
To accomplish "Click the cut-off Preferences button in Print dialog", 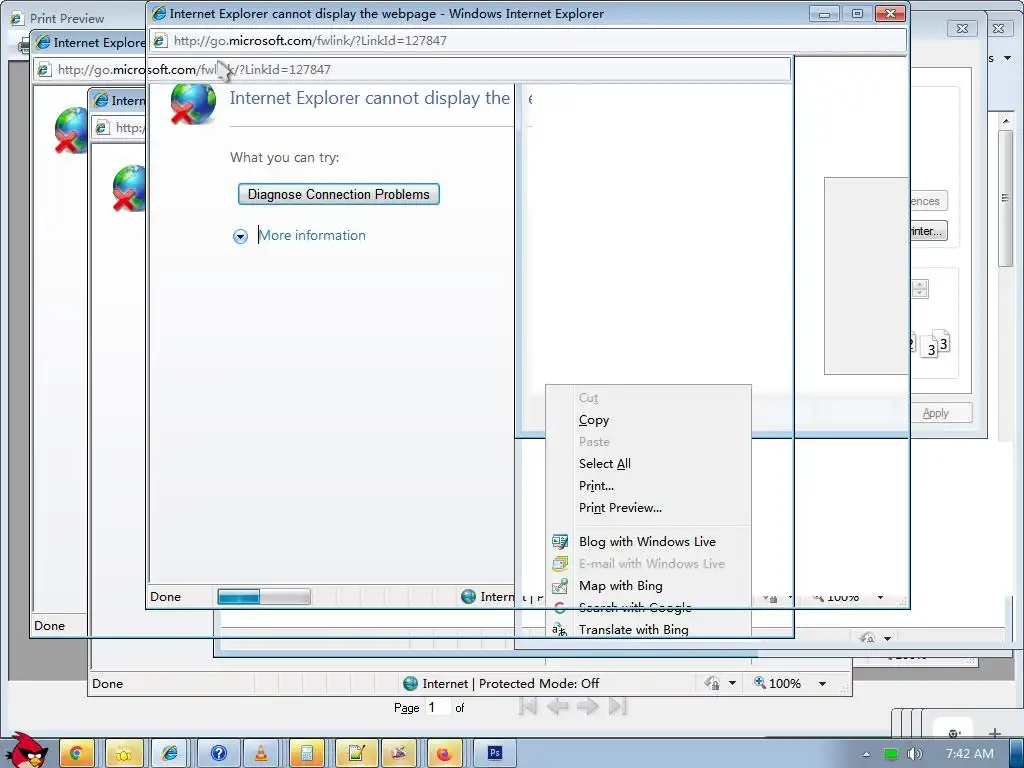I will pyautogui.click(x=927, y=201).
